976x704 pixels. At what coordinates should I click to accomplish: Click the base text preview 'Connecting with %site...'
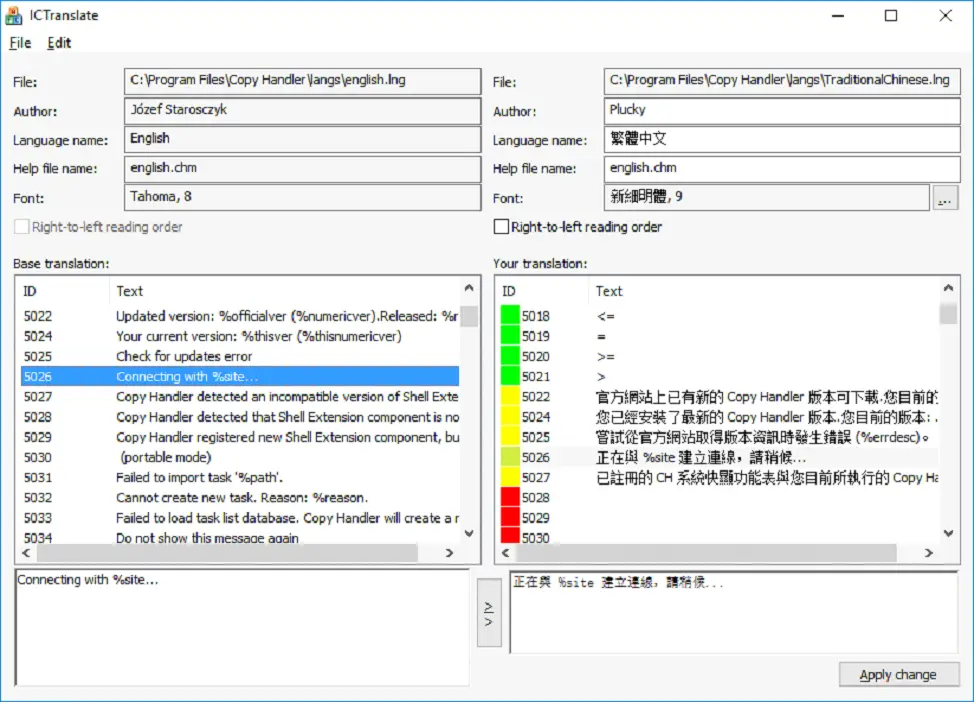pyautogui.click(x=242, y=627)
